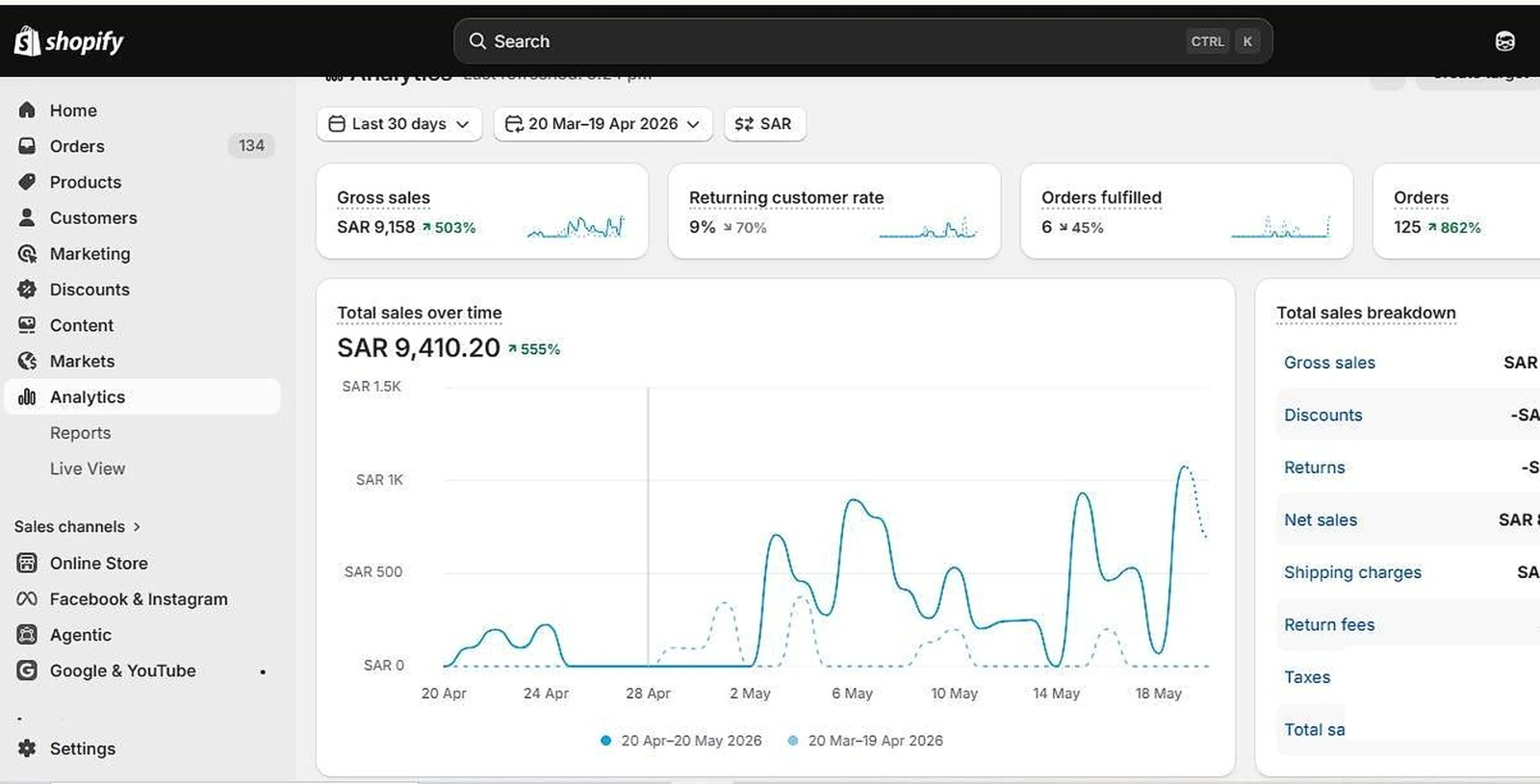Click the Marketing icon in sidebar
The image size is (1540, 784).
(27, 254)
